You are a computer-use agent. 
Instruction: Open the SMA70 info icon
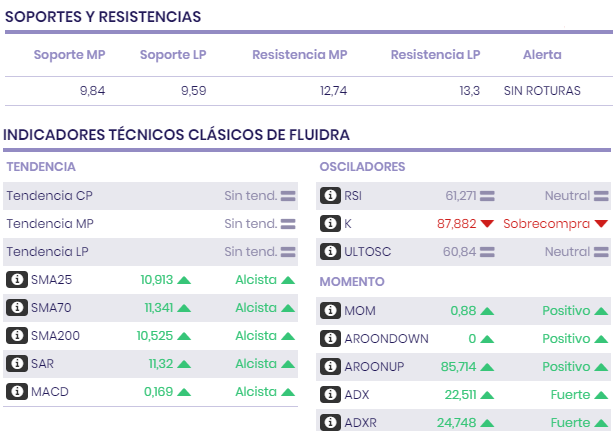(16, 308)
